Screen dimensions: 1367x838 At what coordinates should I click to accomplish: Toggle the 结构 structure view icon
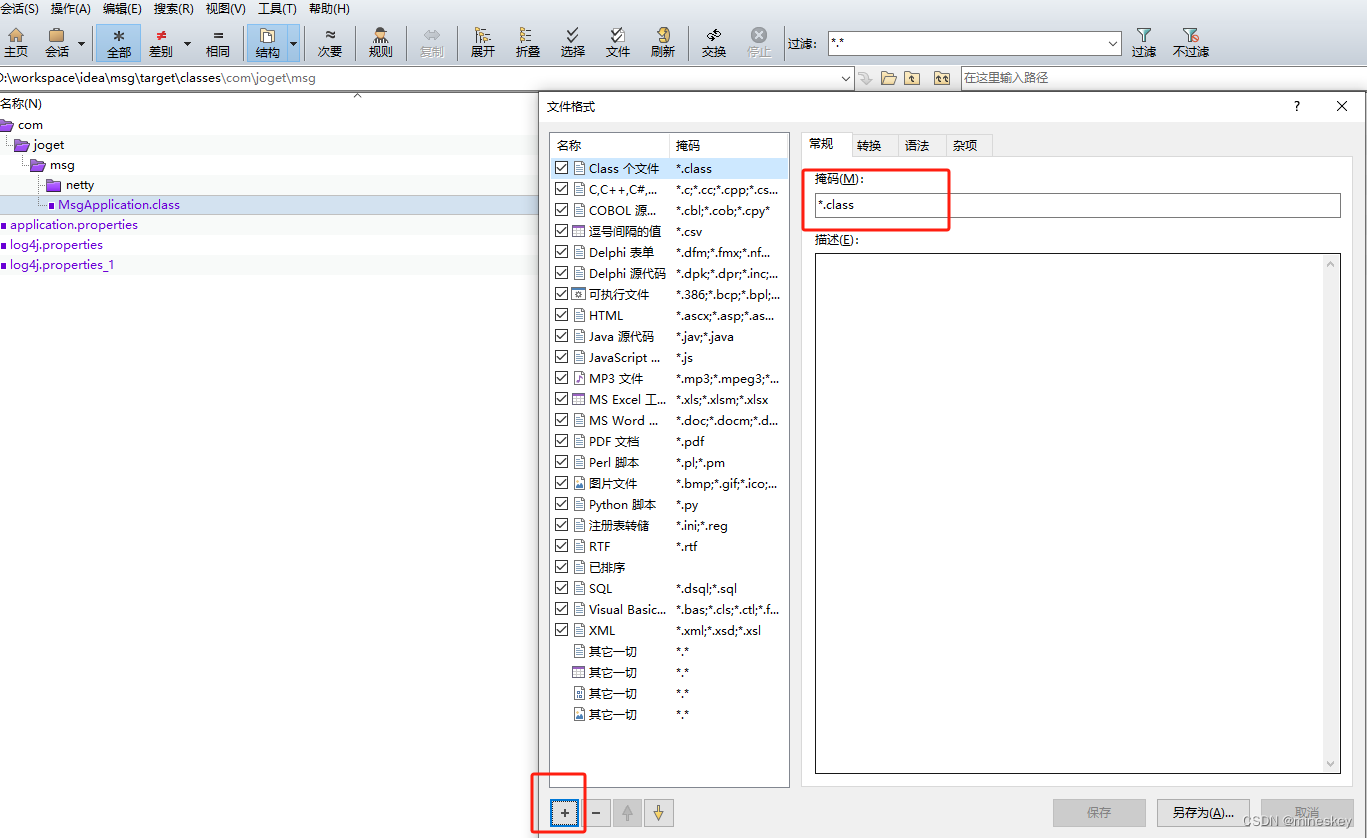(267, 43)
